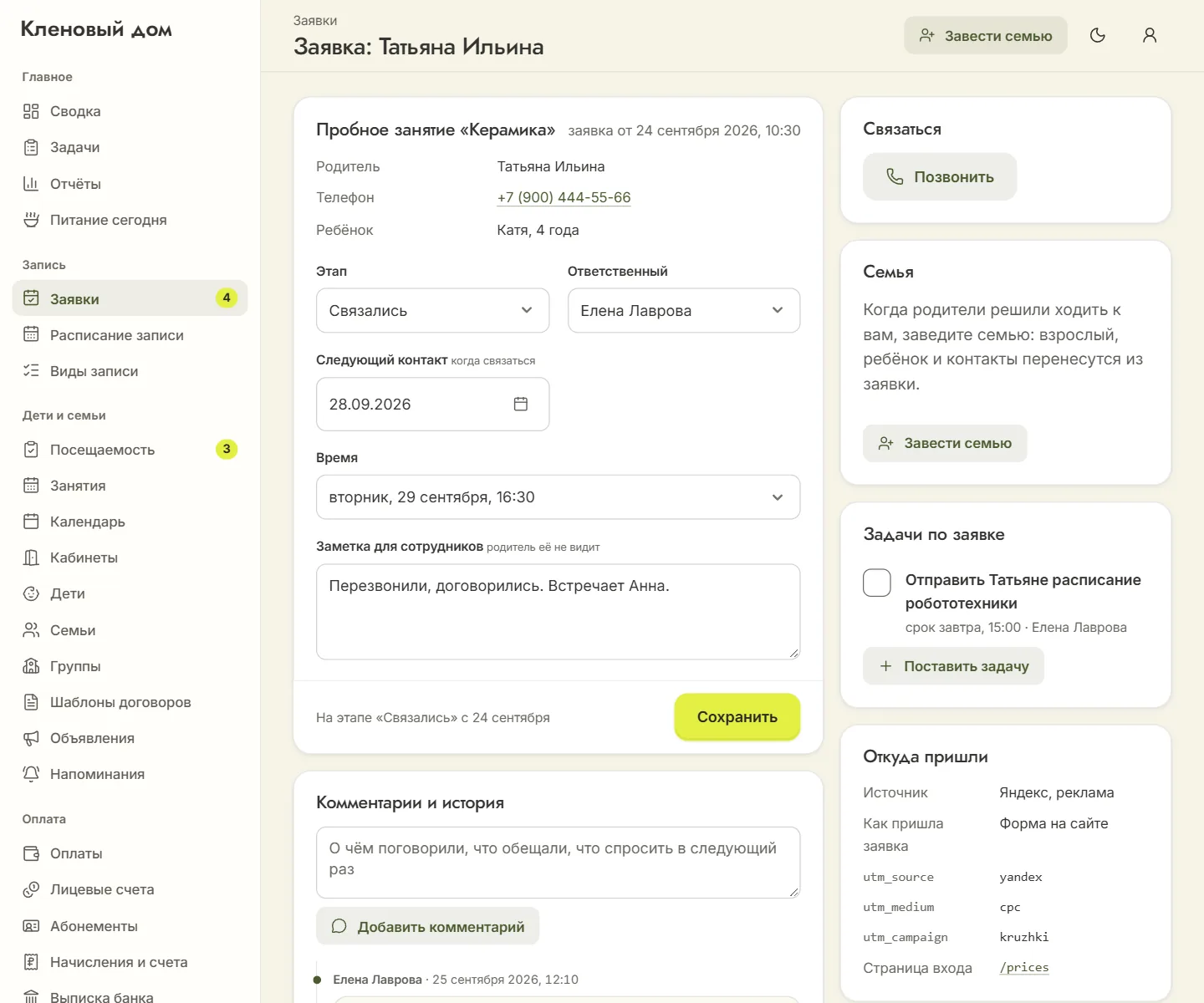Click Поставить задачу button
The height and width of the screenshot is (1003, 1204).
point(953,666)
